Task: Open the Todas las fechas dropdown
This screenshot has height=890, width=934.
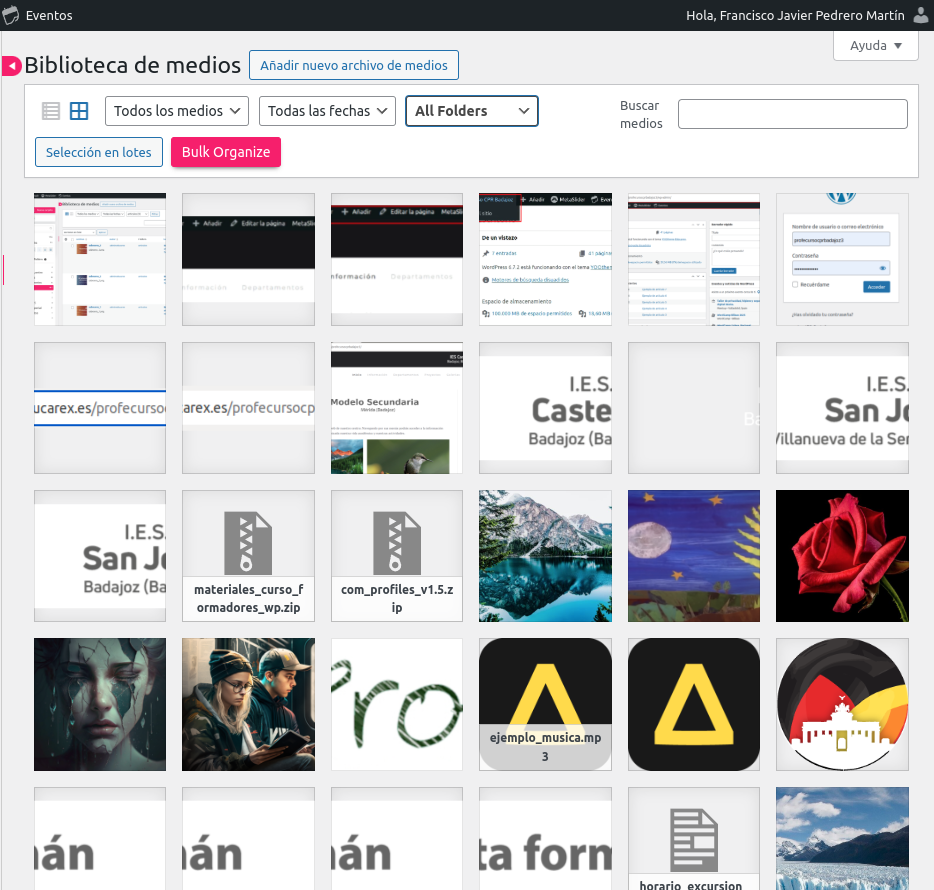Action: point(328,111)
